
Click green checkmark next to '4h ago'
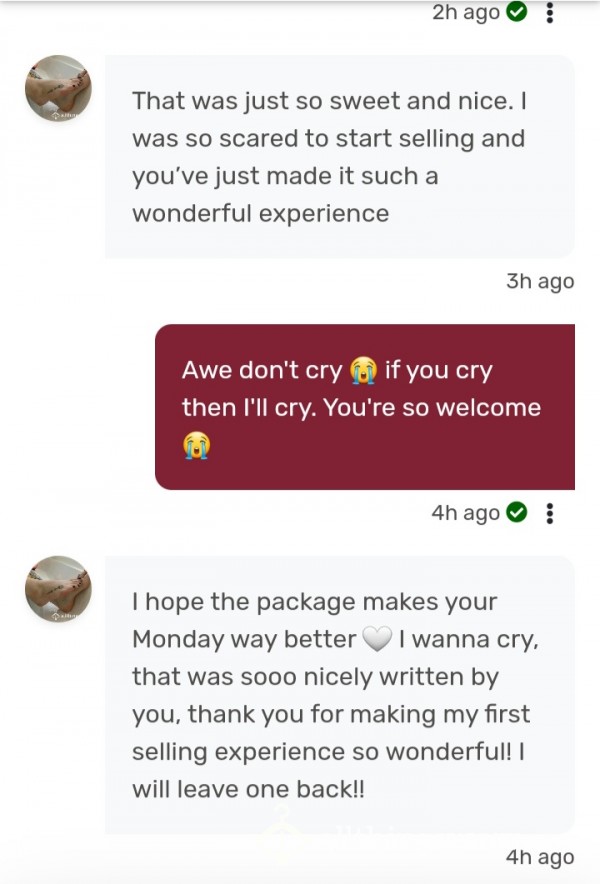517,512
